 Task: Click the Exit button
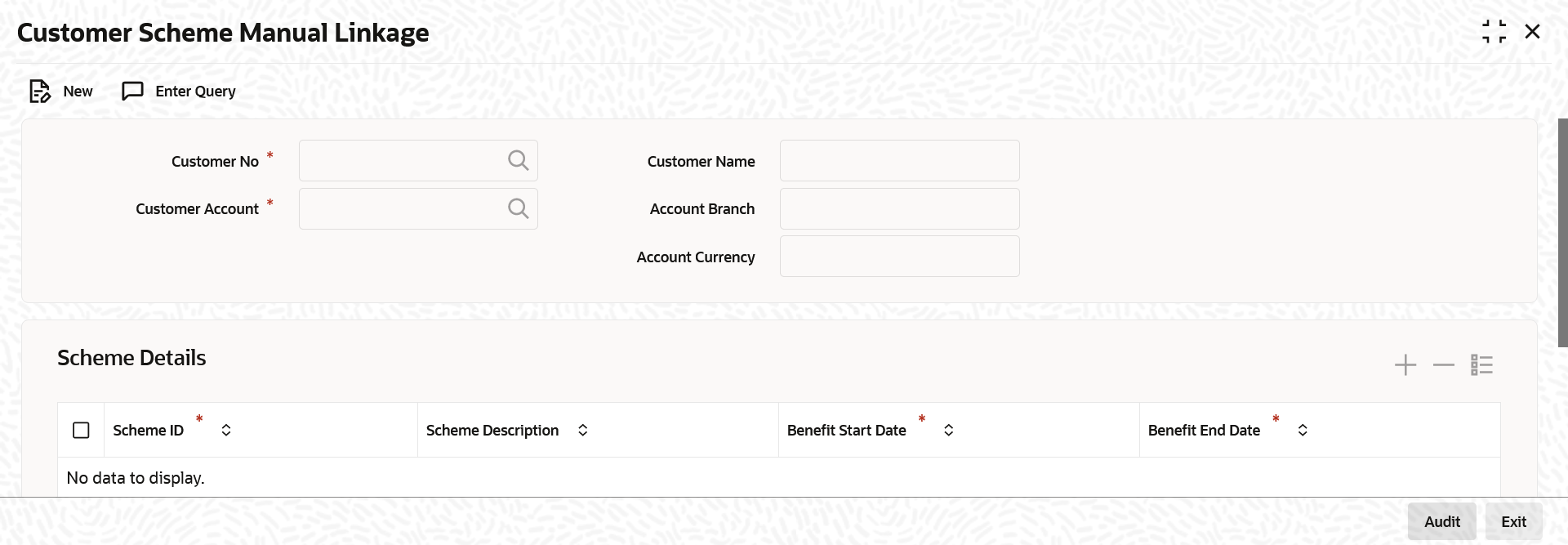point(1513,521)
